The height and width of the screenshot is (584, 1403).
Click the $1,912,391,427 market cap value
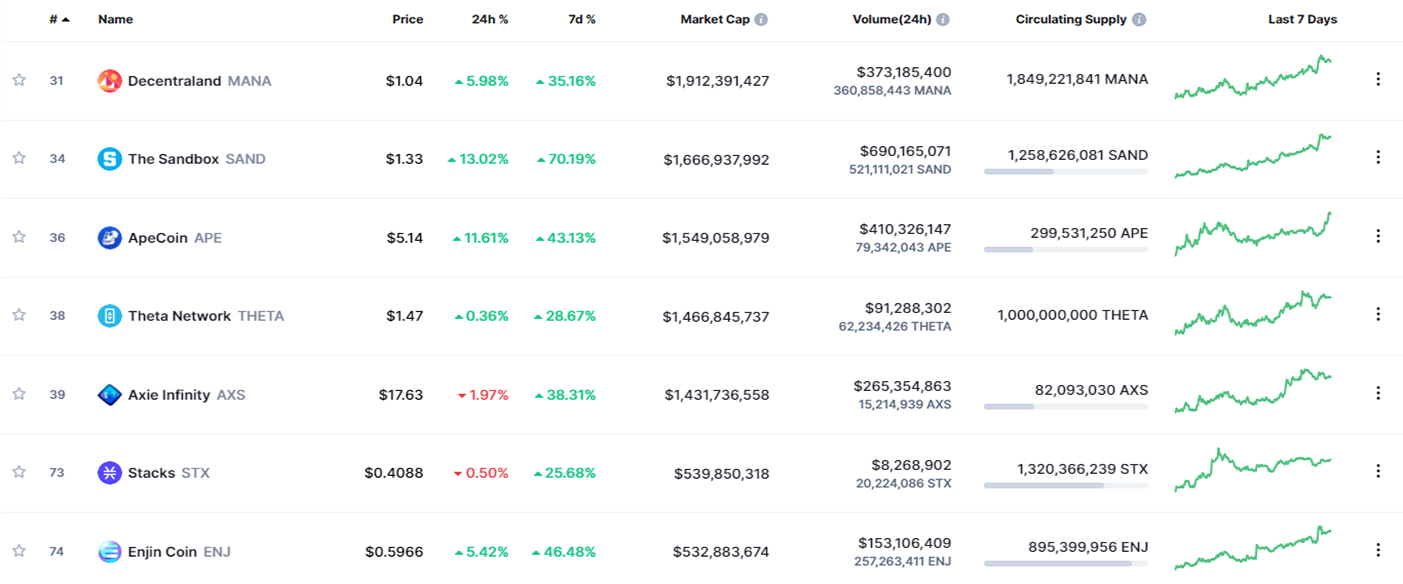click(x=718, y=81)
